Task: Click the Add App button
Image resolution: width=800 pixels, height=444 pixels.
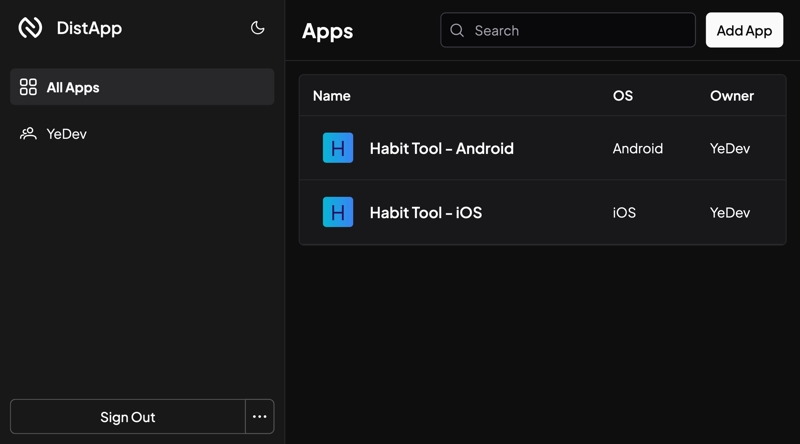Action: point(744,30)
